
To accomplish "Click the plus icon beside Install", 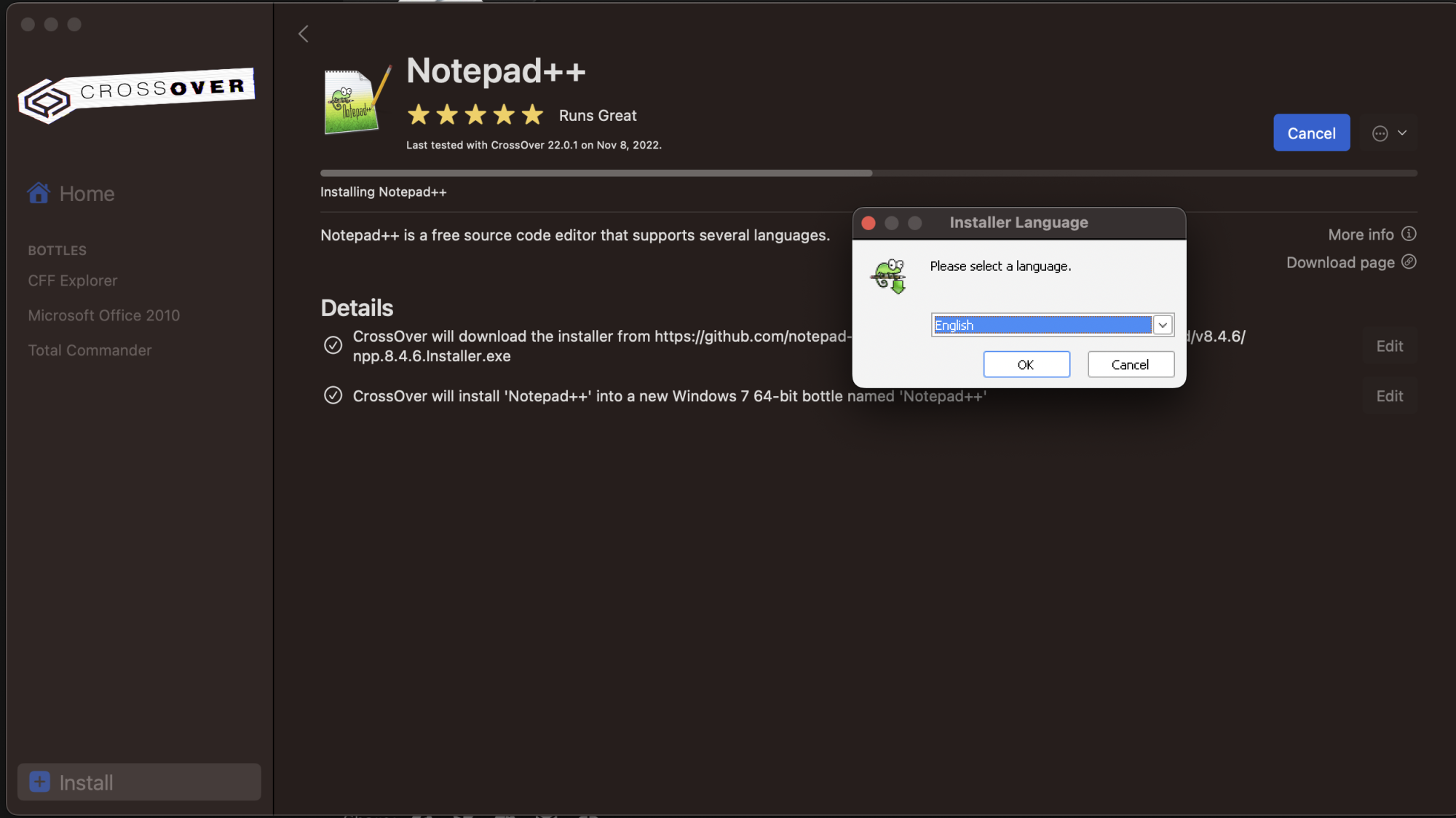I will tap(39, 782).
